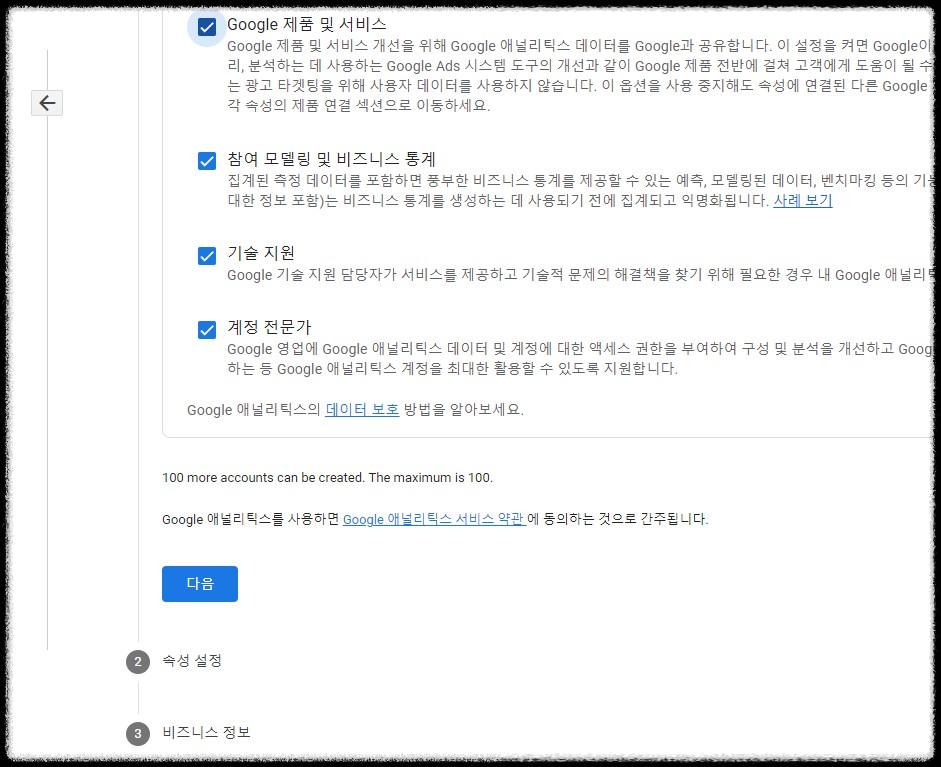Image resolution: width=941 pixels, height=767 pixels.
Task: Toggle the 계정 전문가 checkbox
Action: point(206,329)
